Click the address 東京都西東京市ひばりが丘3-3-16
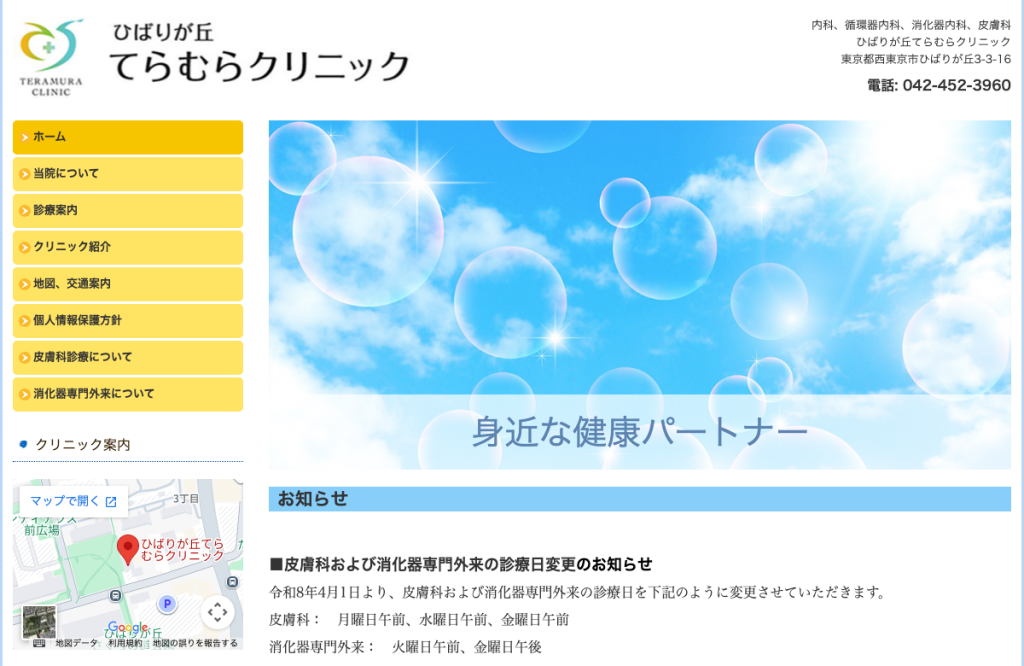The height and width of the screenshot is (666, 1024). pos(925,59)
